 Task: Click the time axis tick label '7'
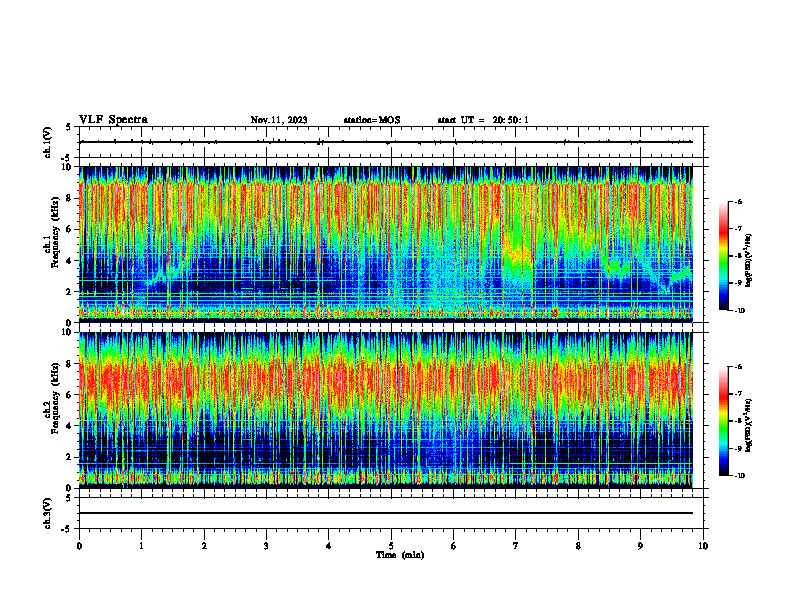pyautogui.click(x=516, y=546)
